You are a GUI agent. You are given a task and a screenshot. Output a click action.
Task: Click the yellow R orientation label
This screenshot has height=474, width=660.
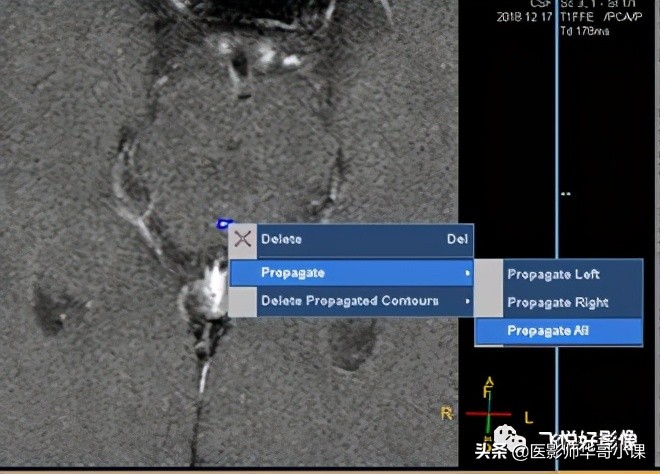tap(446, 413)
